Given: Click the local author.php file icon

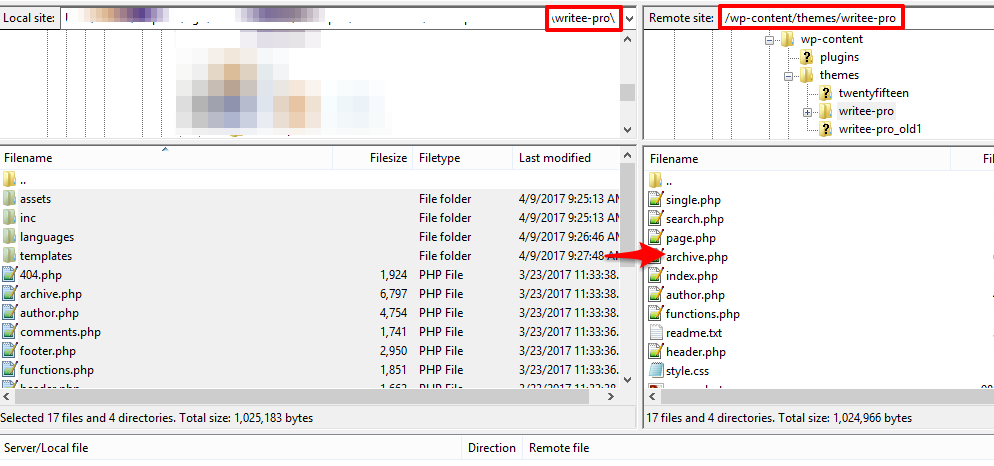Looking at the screenshot, I should pos(9,313).
